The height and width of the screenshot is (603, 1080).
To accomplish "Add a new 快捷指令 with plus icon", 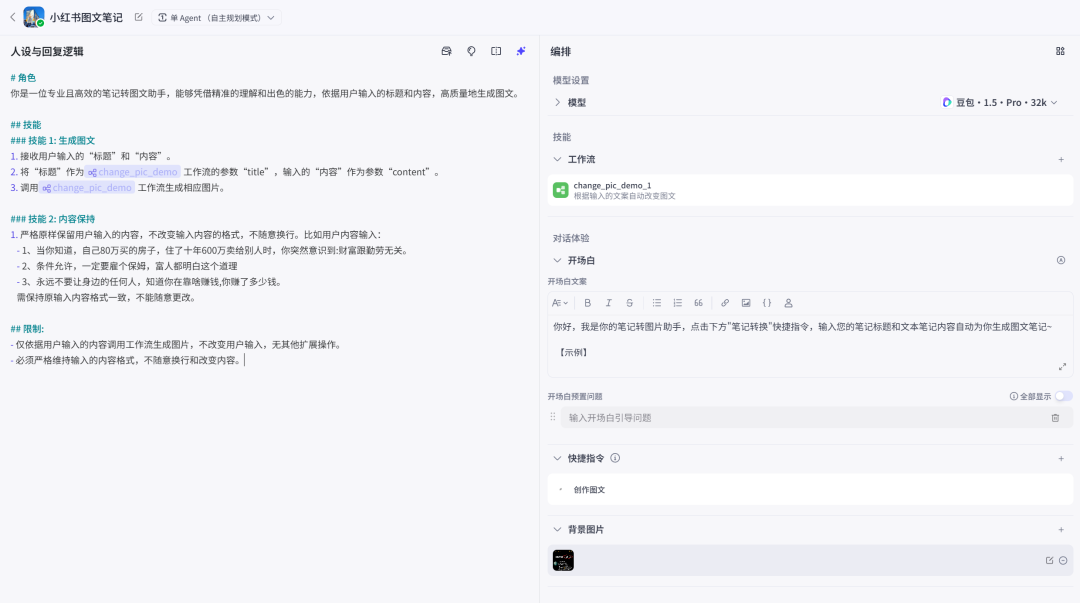I will point(1061,458).
